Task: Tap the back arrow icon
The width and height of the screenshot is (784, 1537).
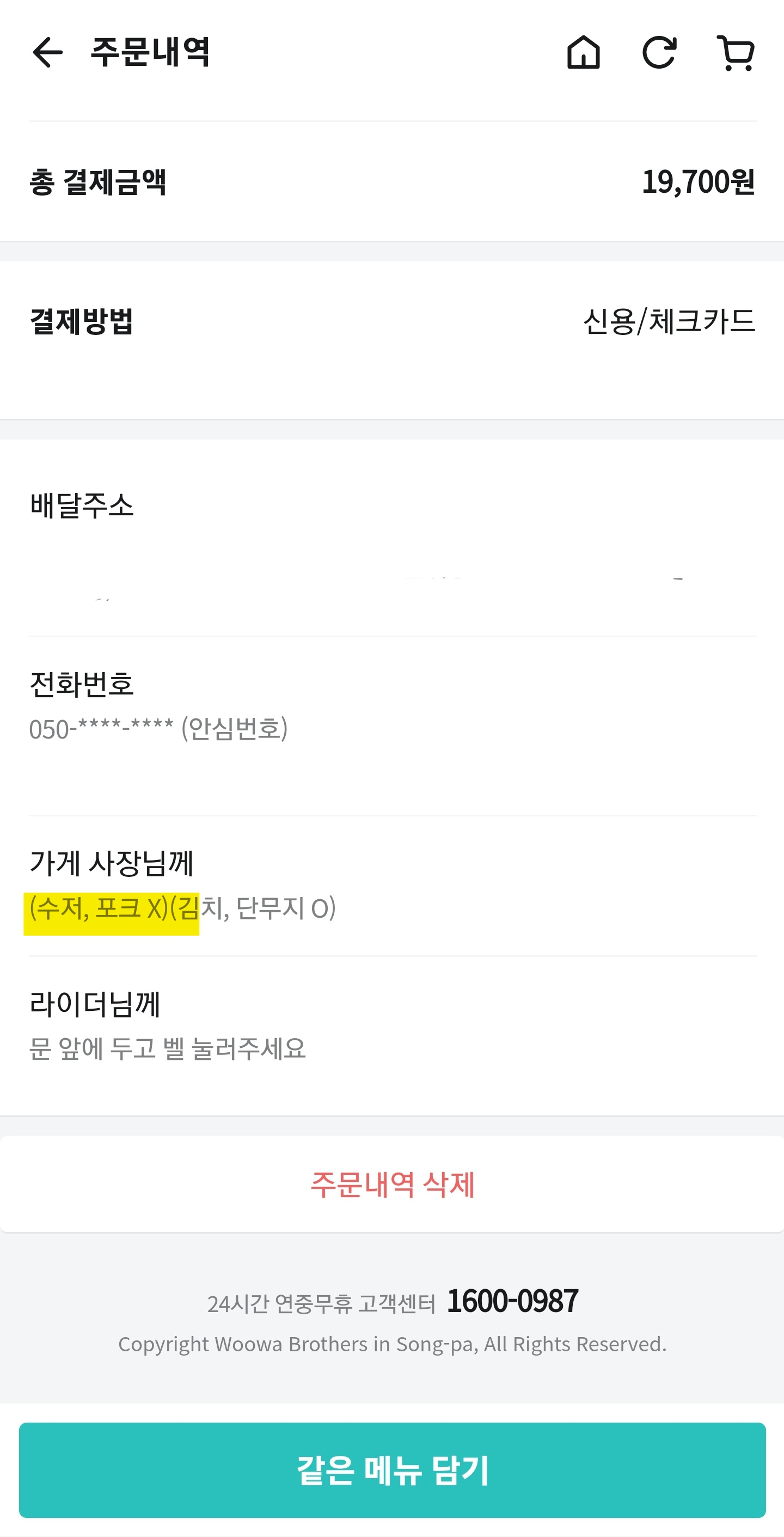Action: tap(48, 52)
